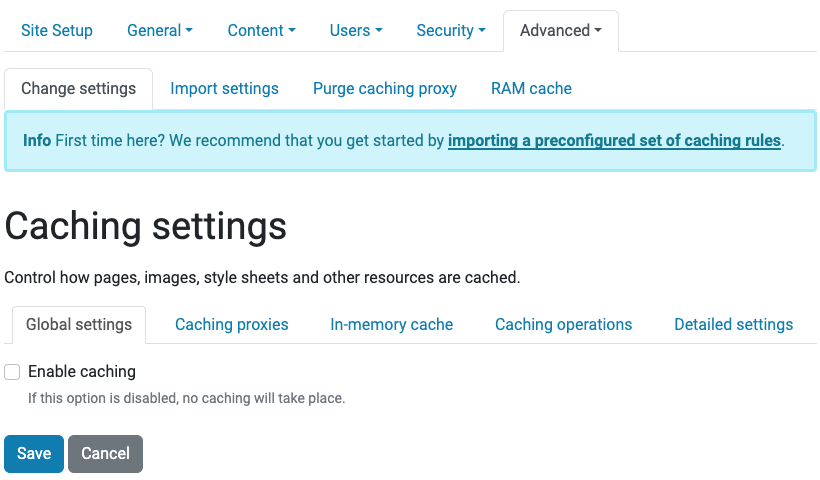Select the Change settings tab

[x=78, y=88]
